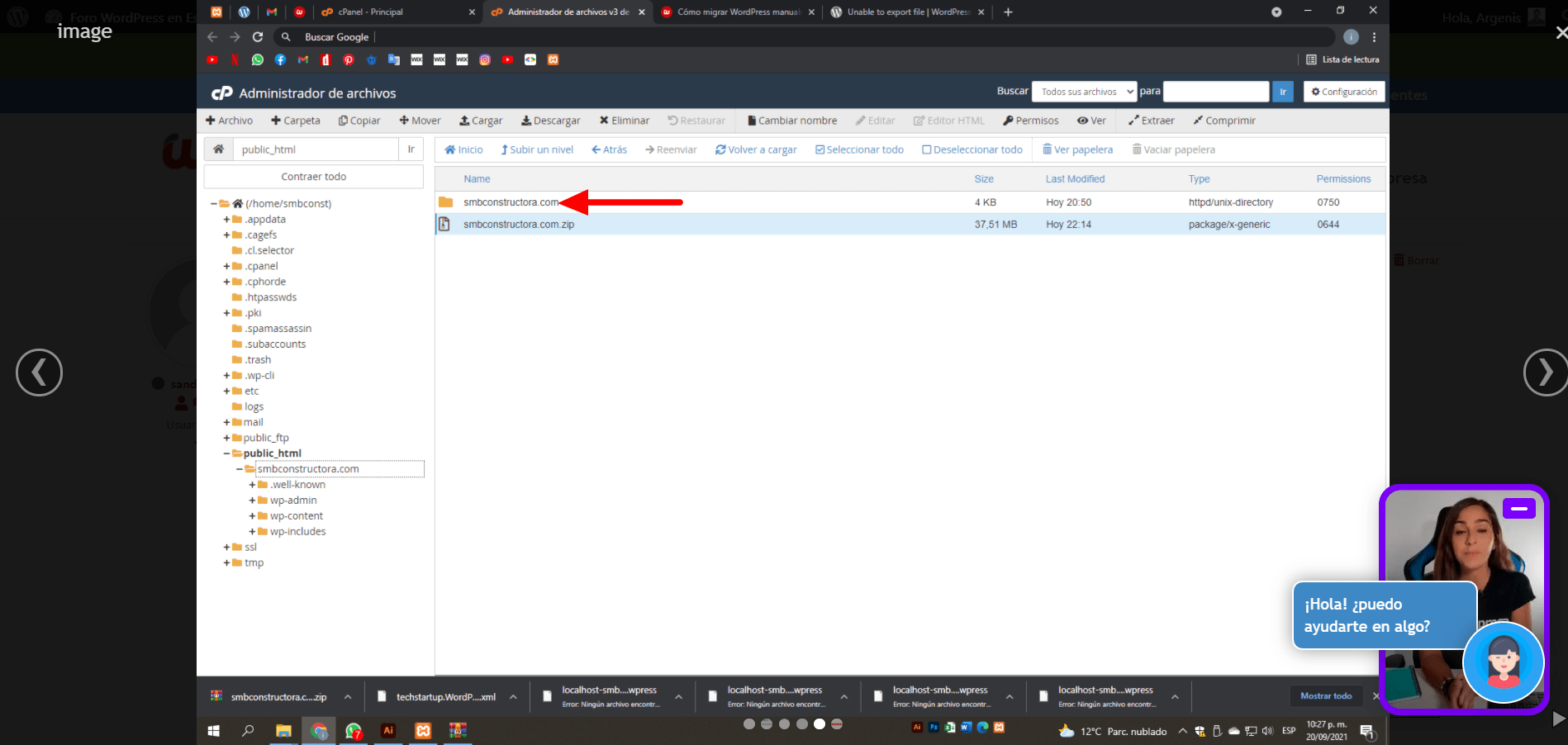This screenshot has height=745, width=1568.
Task: Create a new folder with Carpeta
Action: pyautogui.click(x=295, y=121)
